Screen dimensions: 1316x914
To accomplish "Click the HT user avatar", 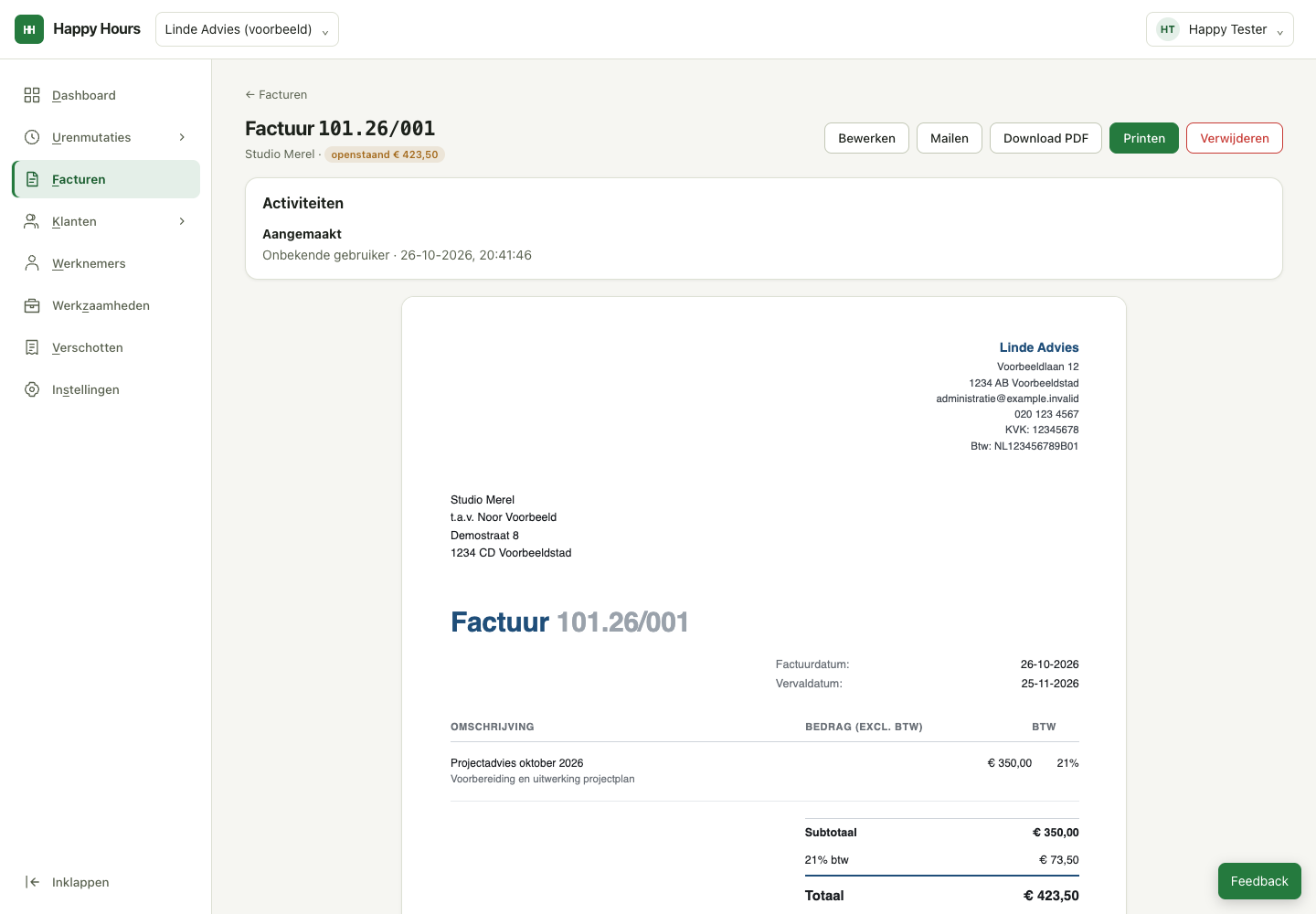I will point(1167,29).
